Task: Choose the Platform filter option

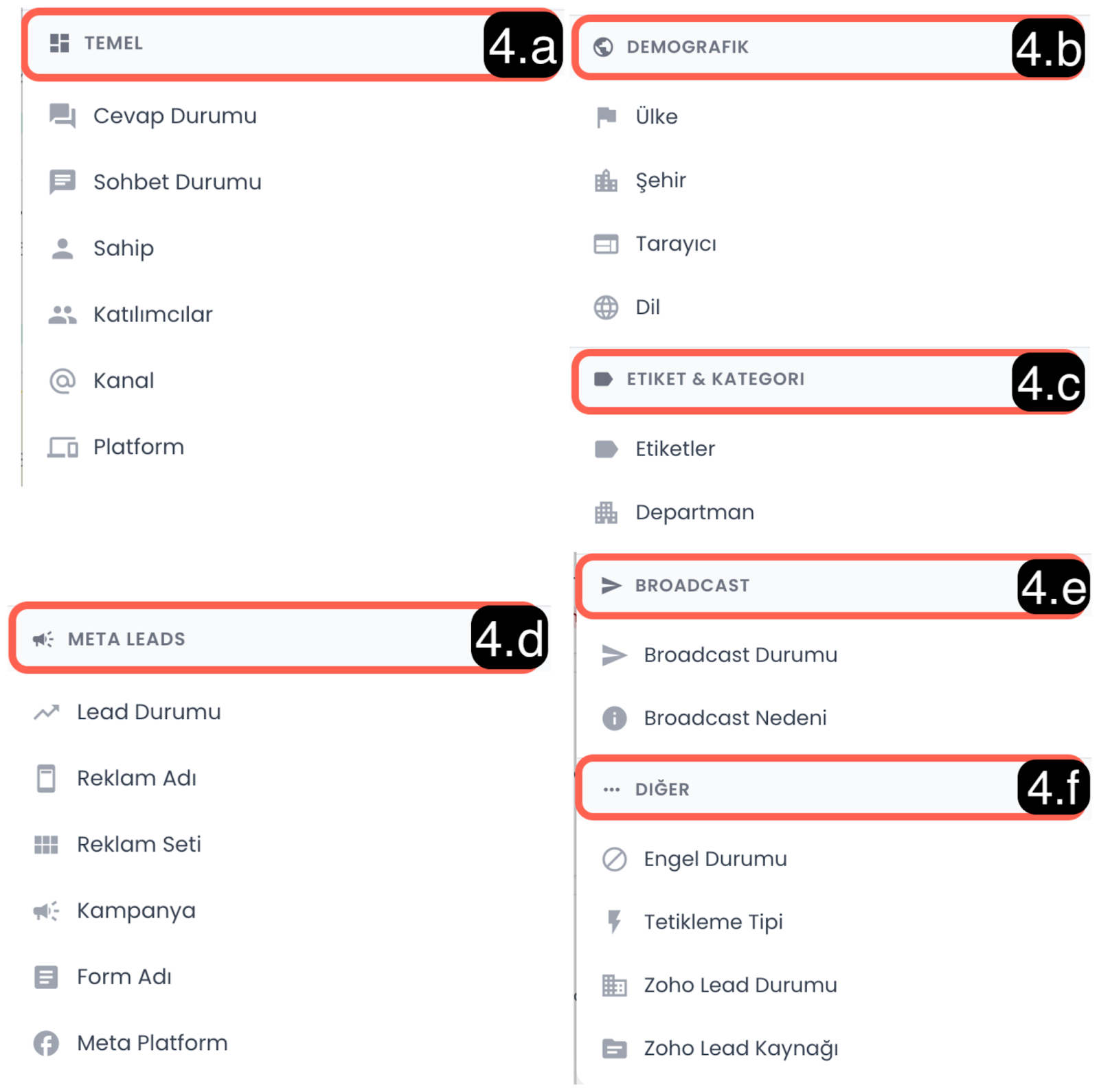Action: point(139,447)
